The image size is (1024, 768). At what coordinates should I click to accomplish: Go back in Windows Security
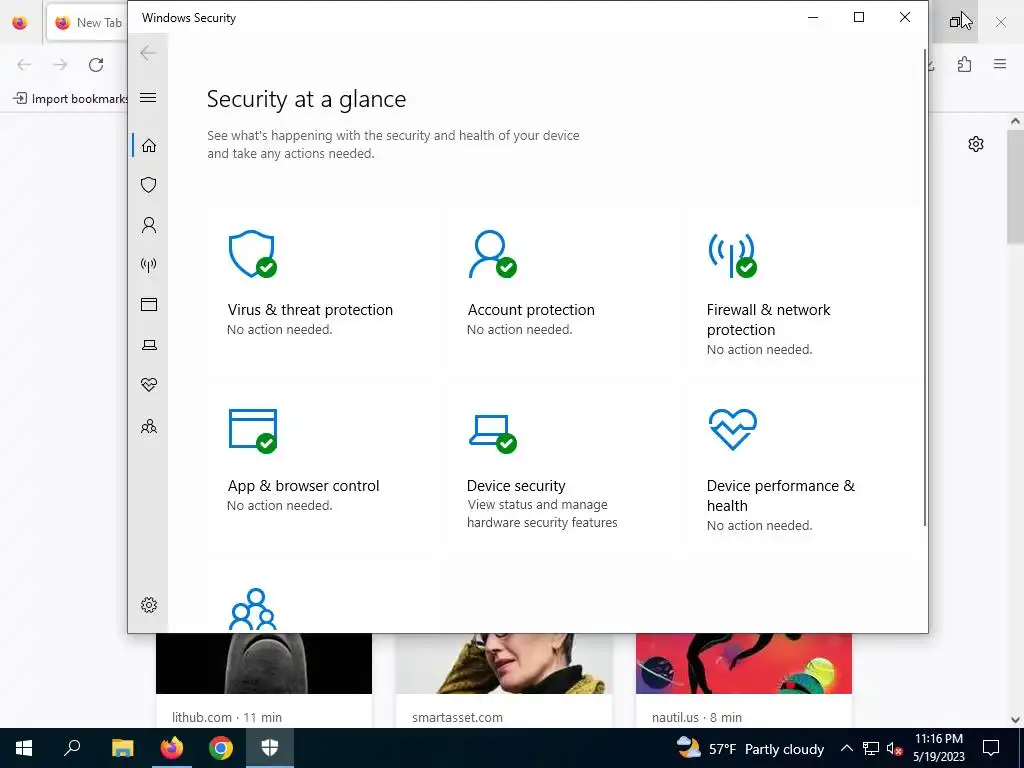coord(148,53)
